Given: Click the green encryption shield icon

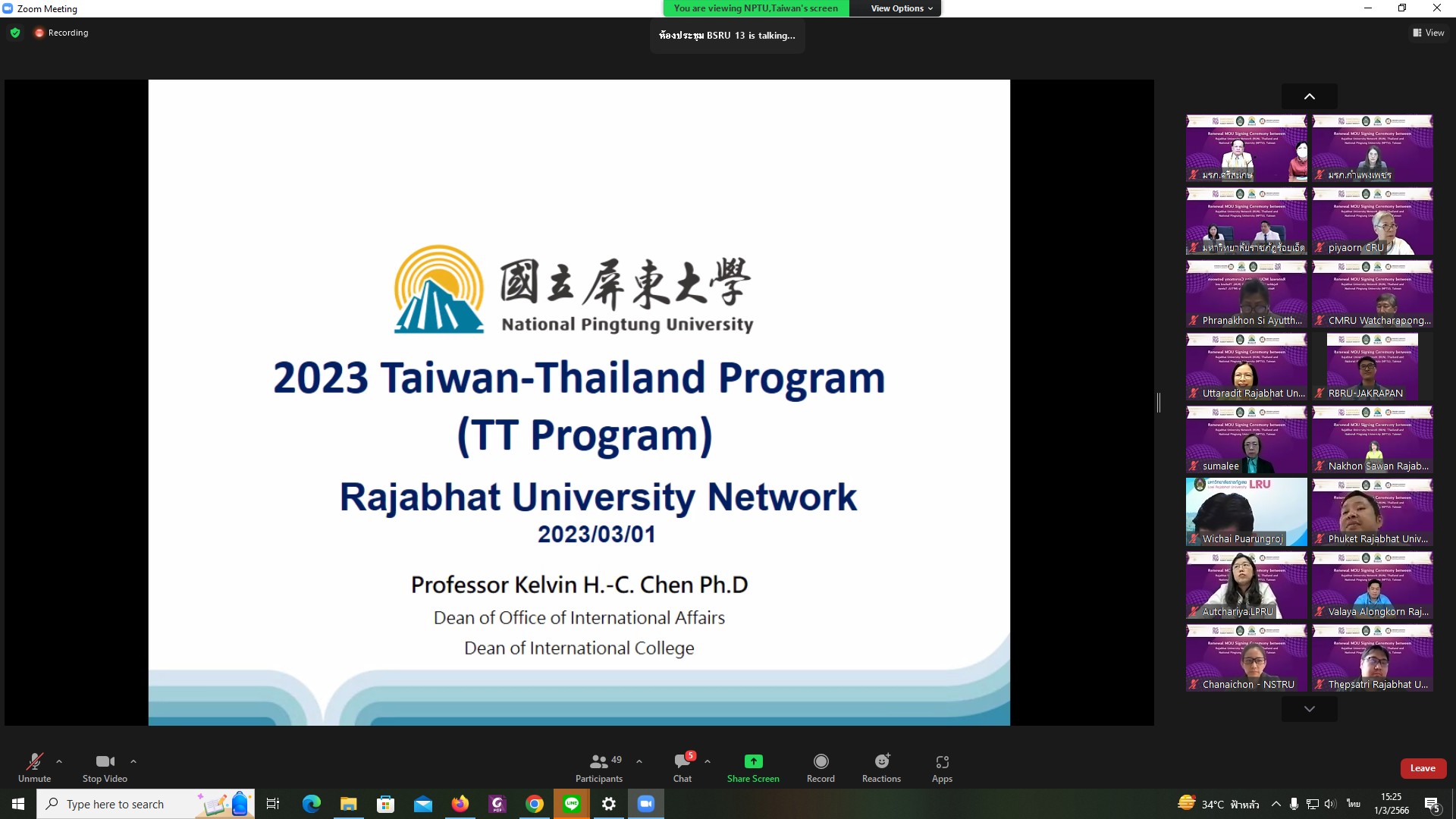Looking at the screenshot, I should coord(15,33).
